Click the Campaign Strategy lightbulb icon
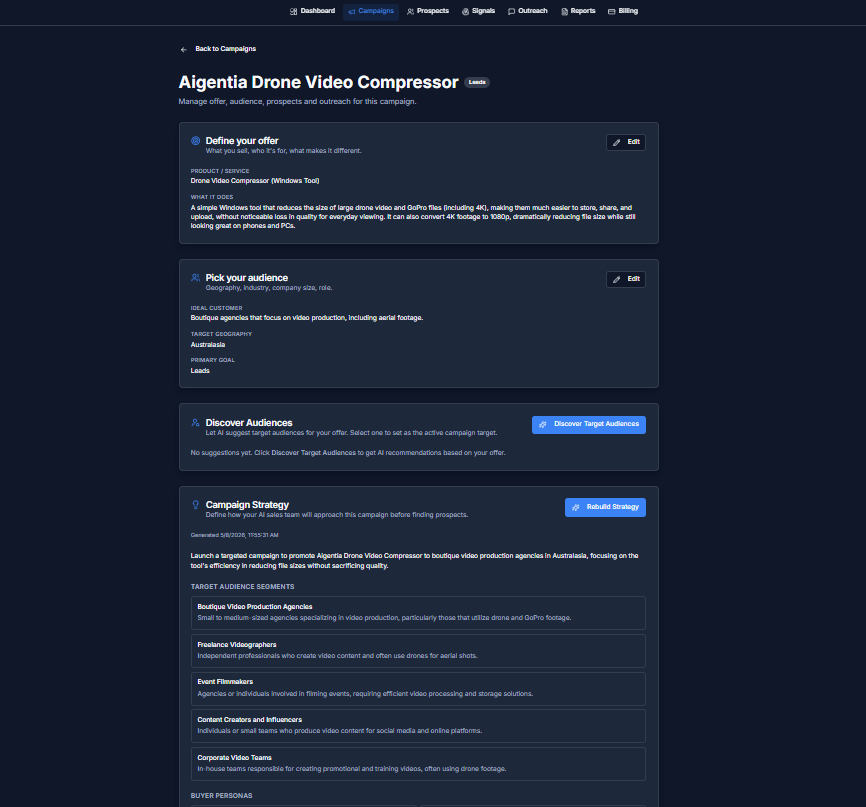The height and width of the screenshot is (807, 866). (x=196, y=505)
